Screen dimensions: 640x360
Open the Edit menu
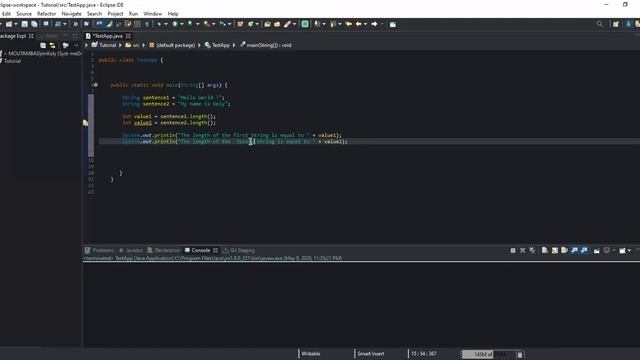tap(7, 13)
